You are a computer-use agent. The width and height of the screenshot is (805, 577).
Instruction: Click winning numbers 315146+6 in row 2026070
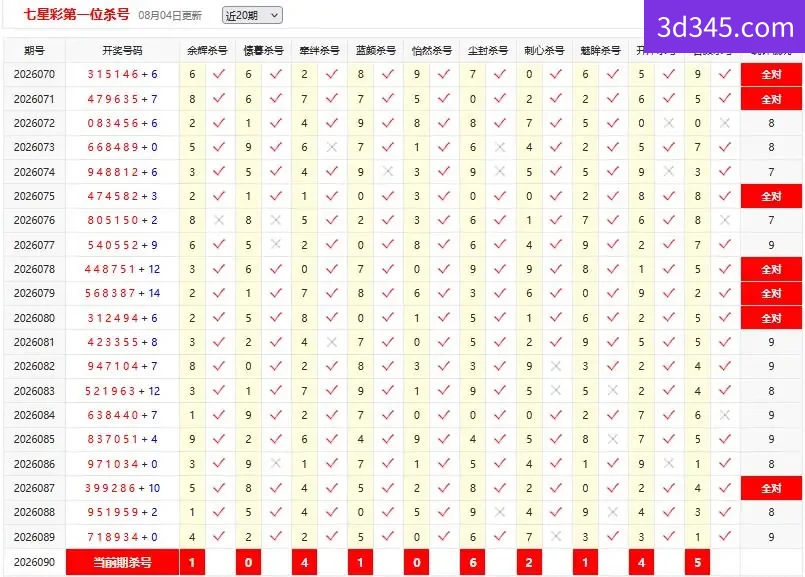[122, 74]
